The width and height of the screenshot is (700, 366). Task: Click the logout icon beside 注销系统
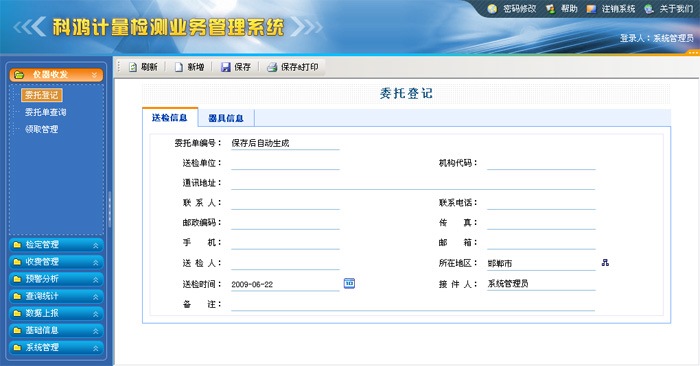(x=591, y=9)
